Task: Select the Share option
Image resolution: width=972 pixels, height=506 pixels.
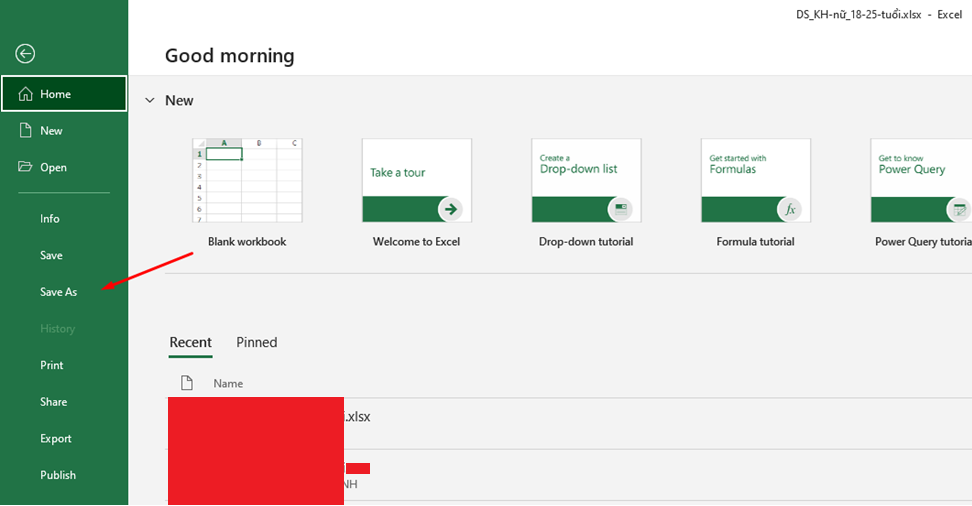Action: pyautogui.click(x=54, y=402)
